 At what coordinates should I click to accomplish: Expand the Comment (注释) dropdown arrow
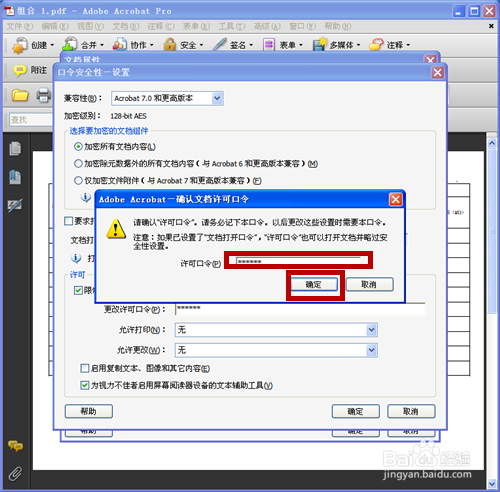tap(408, 45)
